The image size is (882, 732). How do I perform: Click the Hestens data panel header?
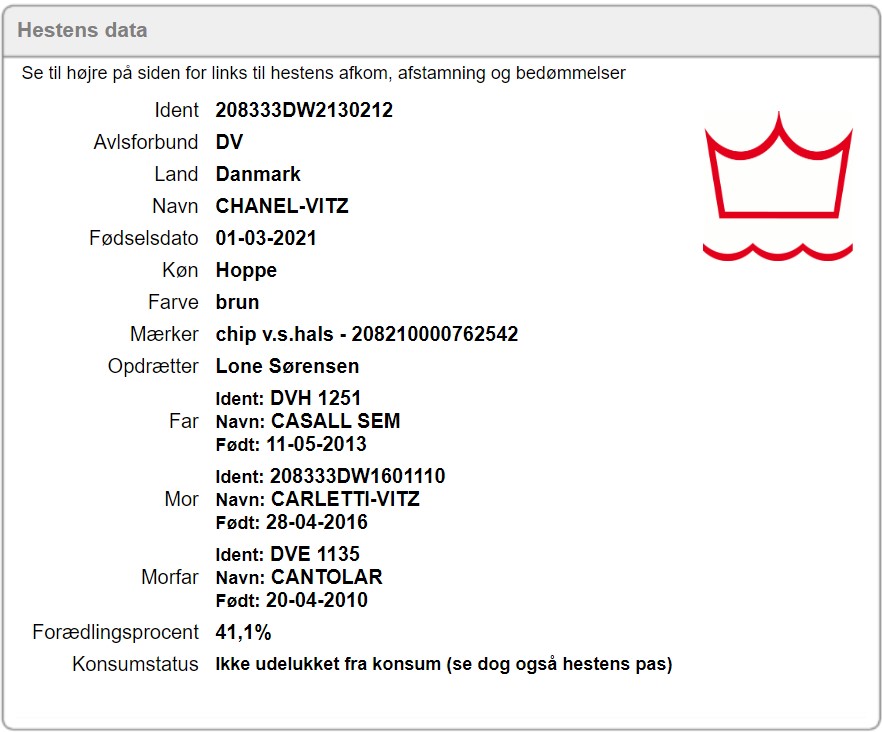pyautogui.click(x=82, y=30)
